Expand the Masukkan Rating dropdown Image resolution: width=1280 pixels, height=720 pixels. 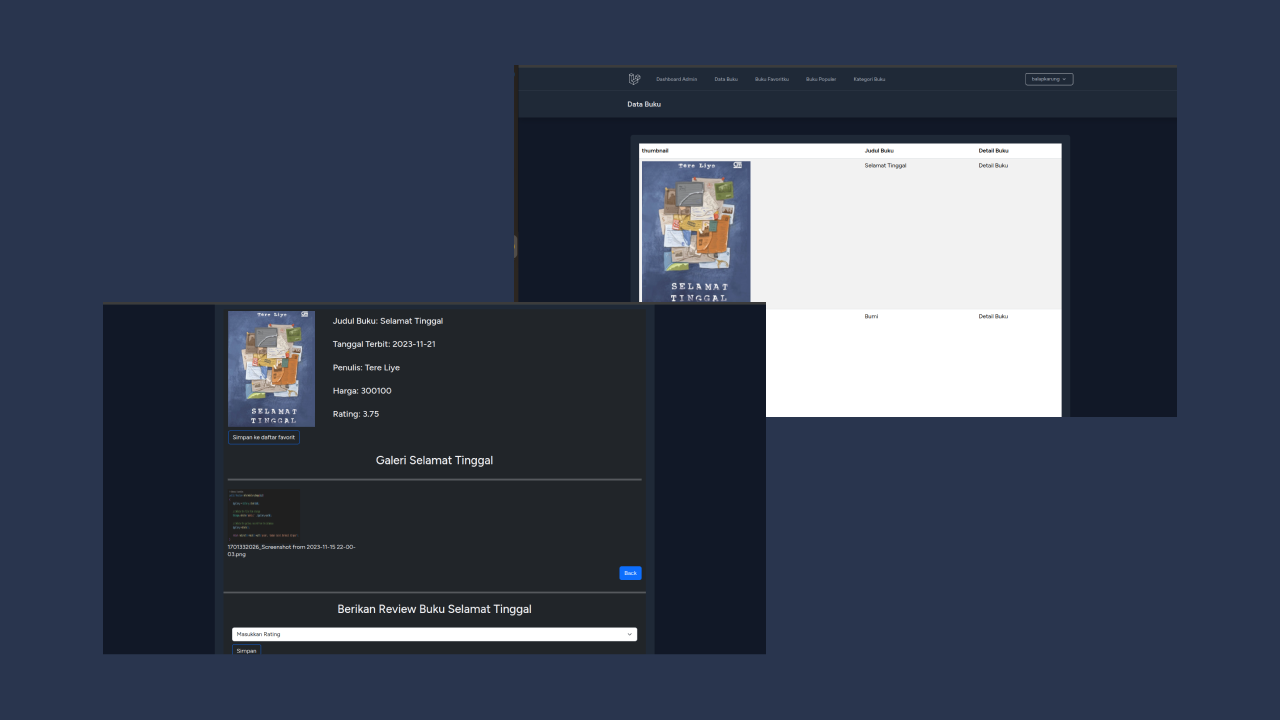pos(434,634)
